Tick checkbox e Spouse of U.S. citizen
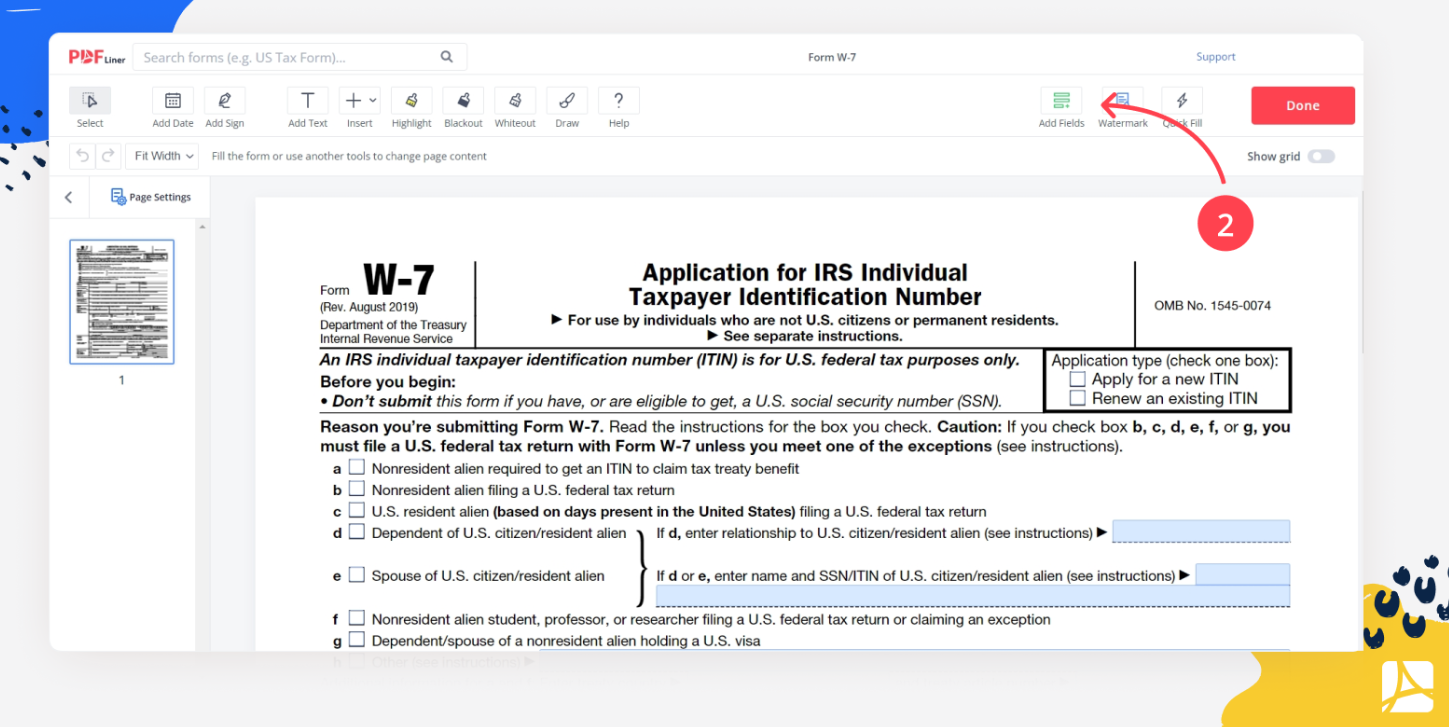The width and height of the screenshot is (1449, 727). [357, 575]
